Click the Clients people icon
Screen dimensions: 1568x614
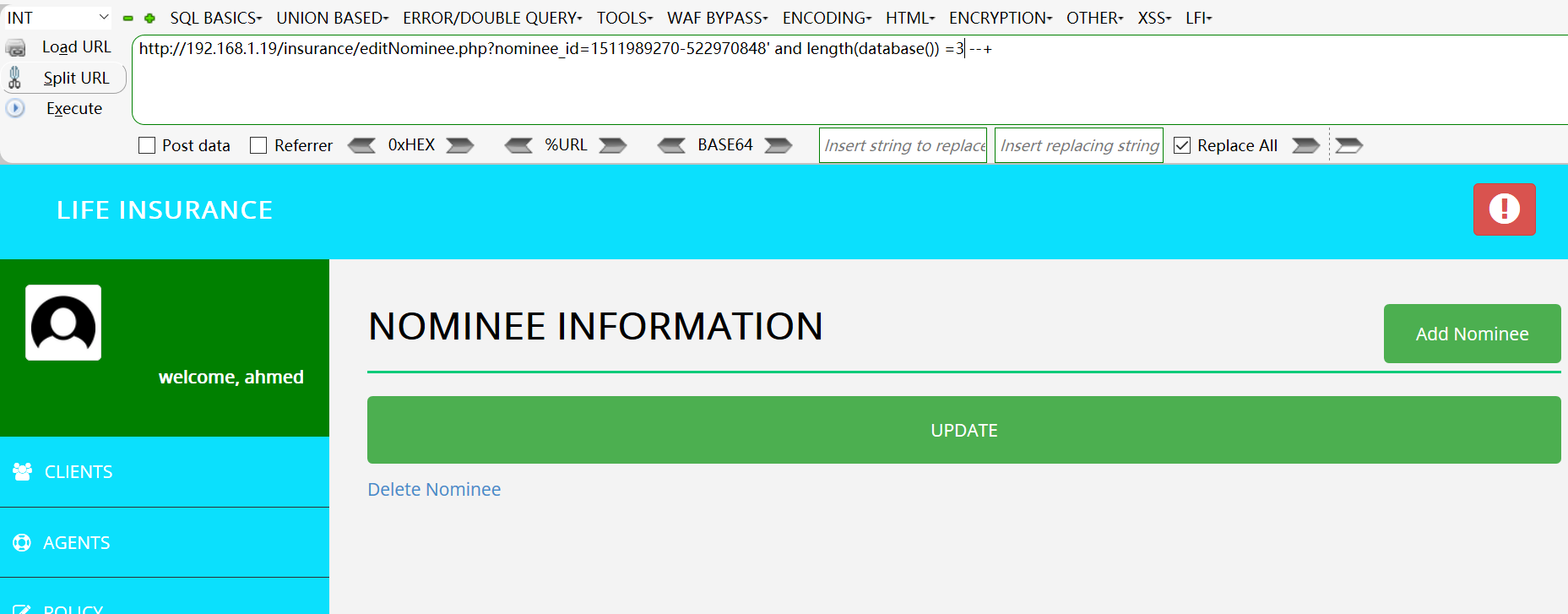[23, 471]
